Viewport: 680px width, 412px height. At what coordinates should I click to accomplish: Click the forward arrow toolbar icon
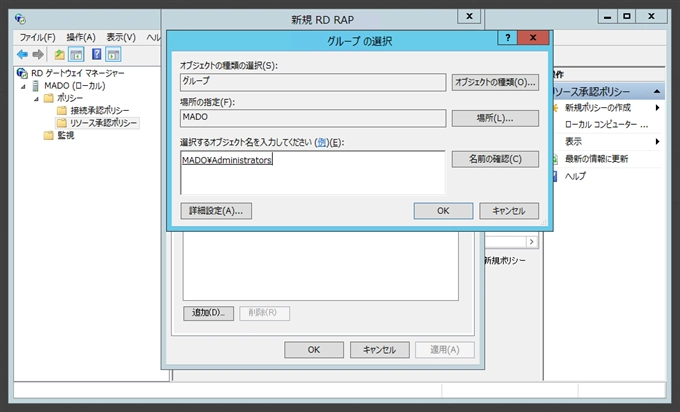click(38, 54)
